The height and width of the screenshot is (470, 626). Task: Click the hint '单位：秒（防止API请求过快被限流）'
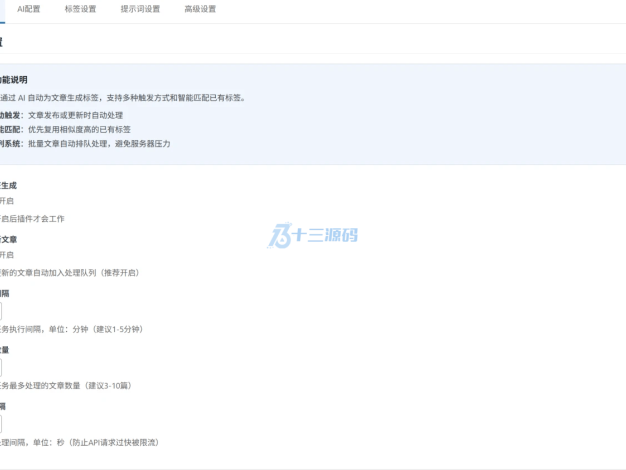tap(96, 442)
